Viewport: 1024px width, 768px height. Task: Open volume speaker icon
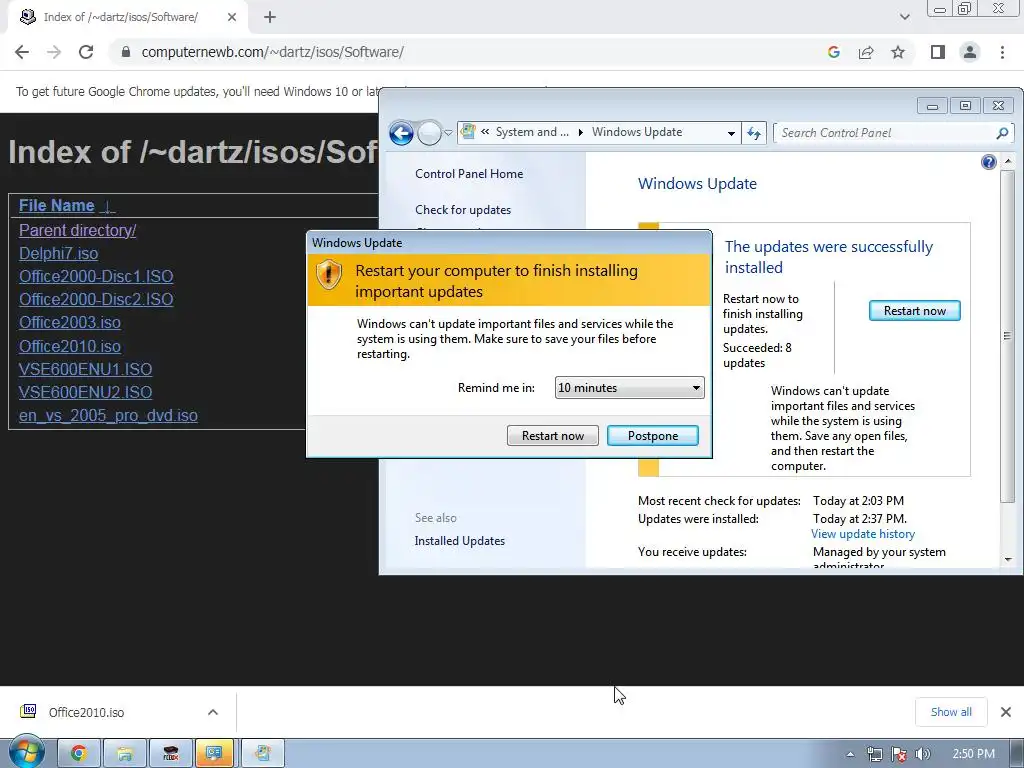pyautogui.click(x=923, y=754)
